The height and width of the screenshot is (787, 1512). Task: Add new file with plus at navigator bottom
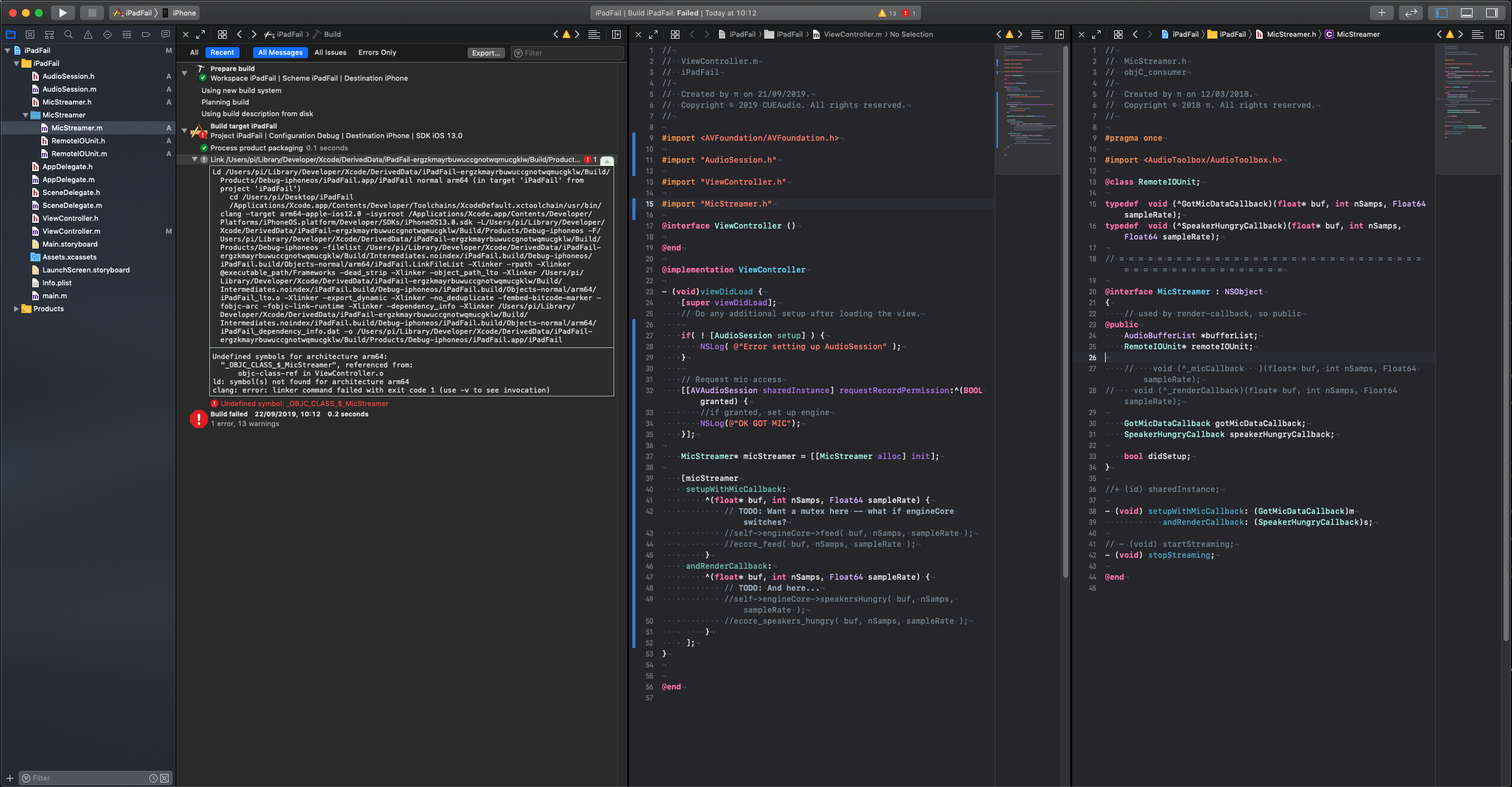point(10,778)
